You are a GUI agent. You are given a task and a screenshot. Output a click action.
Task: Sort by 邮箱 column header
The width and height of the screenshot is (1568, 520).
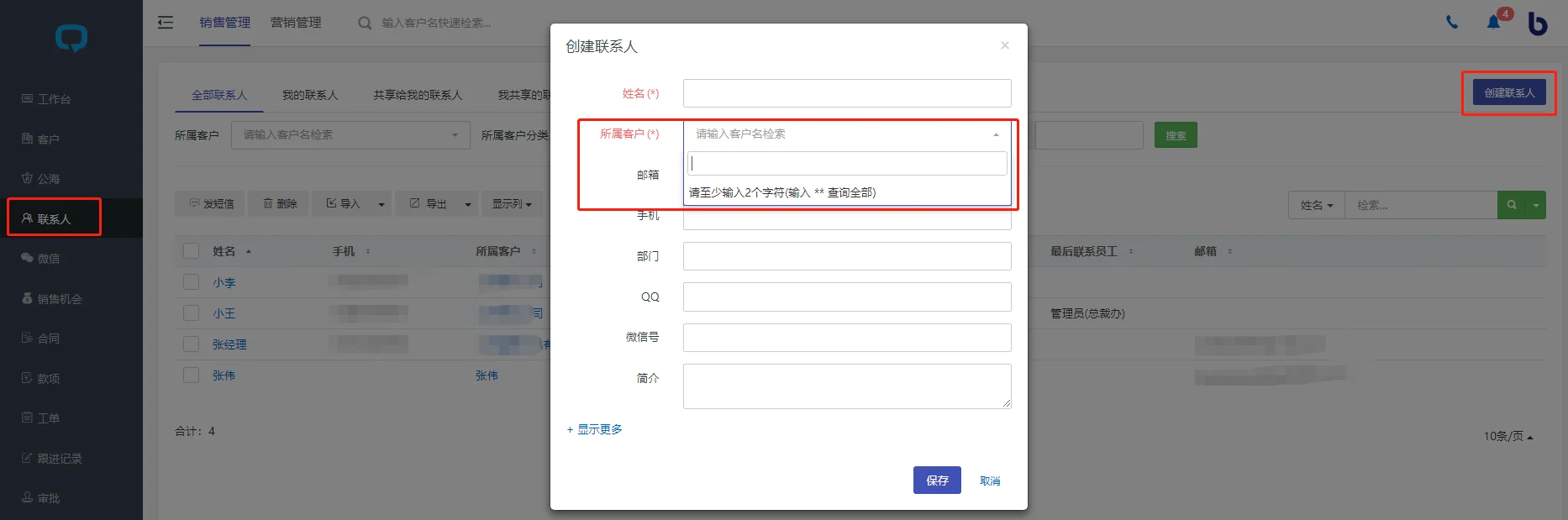pyautogui.click(x=1213, y=251)
